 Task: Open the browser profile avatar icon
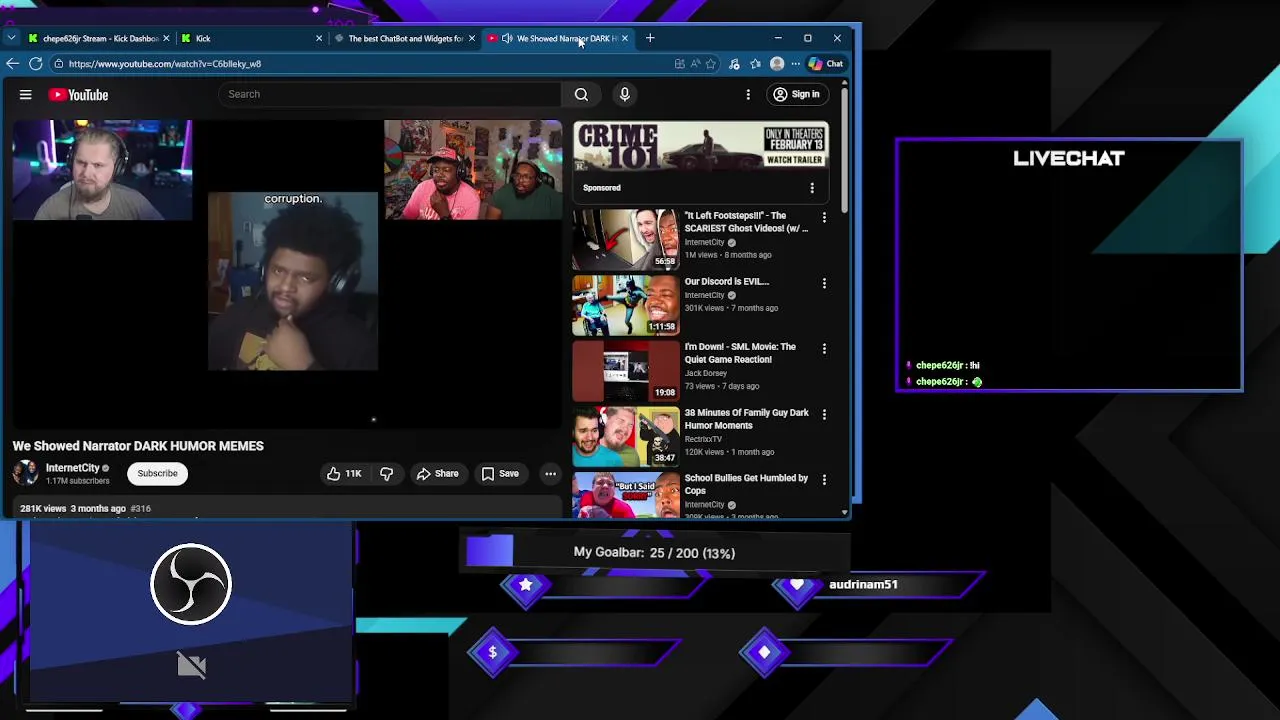point(776,63)
